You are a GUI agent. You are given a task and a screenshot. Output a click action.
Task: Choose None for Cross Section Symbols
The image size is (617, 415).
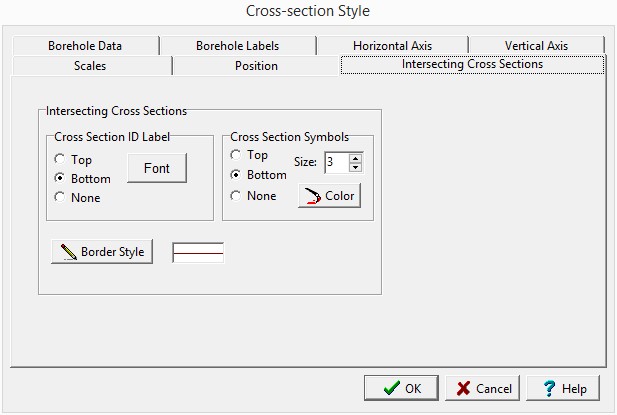click(x=237, y=196)
